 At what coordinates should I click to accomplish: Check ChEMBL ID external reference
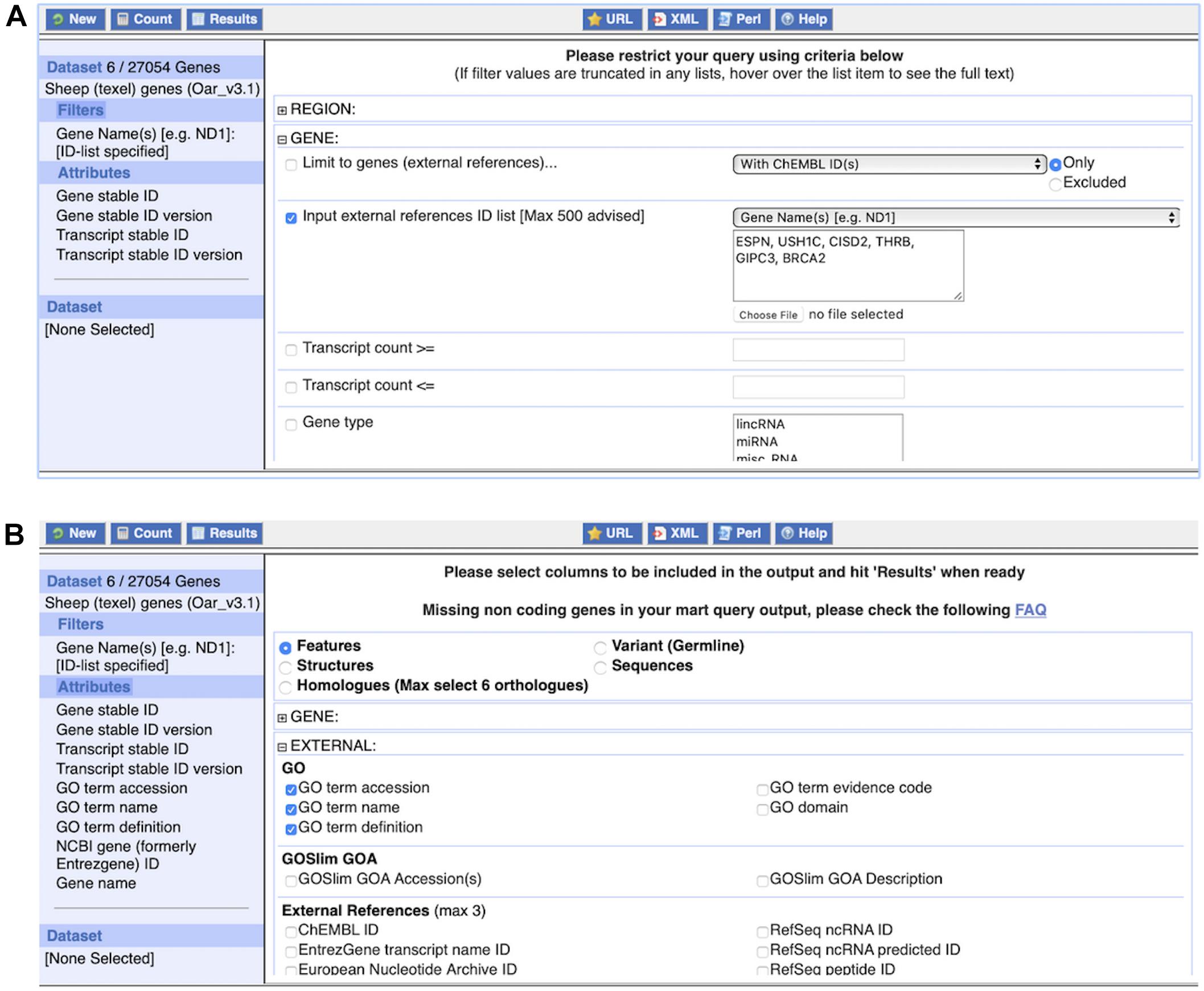[291, 932]
